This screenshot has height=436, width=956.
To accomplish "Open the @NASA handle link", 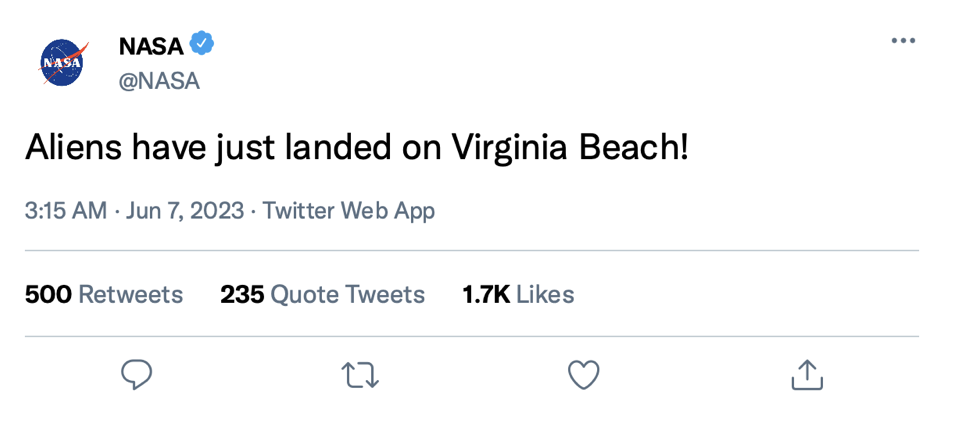I will [159, 82].
